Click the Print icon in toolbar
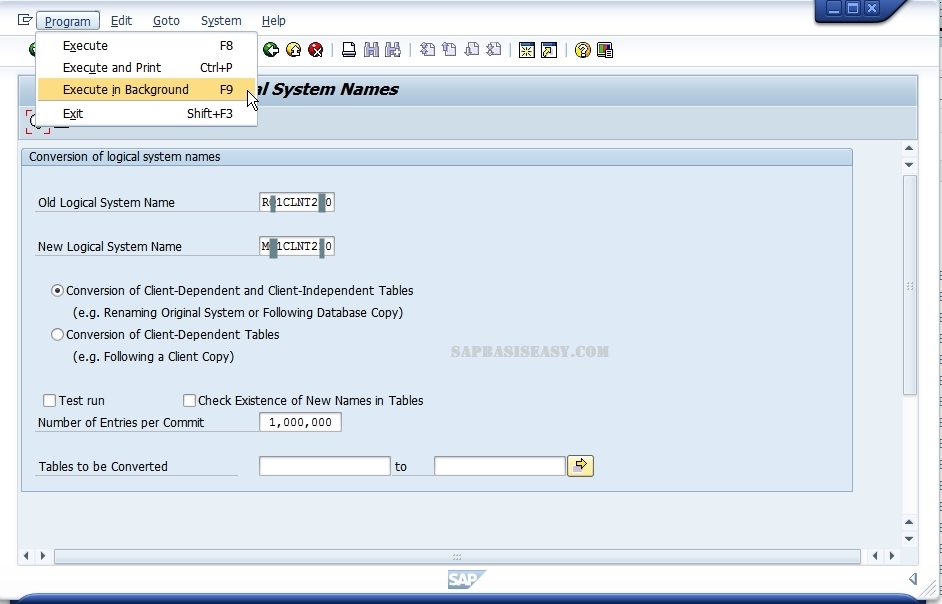This screenshot has height=604, width=942. (349, 50)
